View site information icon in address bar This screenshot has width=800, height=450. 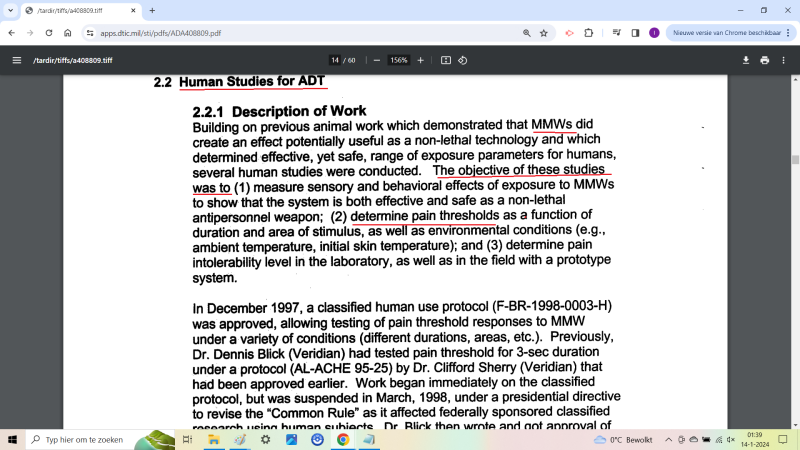(x=90, y=33)
